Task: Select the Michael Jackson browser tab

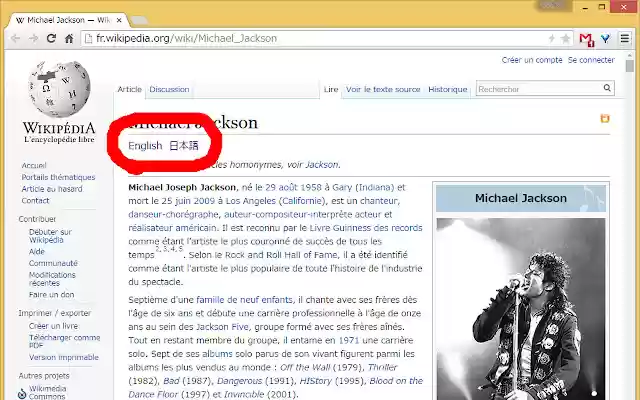Action: pyautogui.click(x=69, y=20)
